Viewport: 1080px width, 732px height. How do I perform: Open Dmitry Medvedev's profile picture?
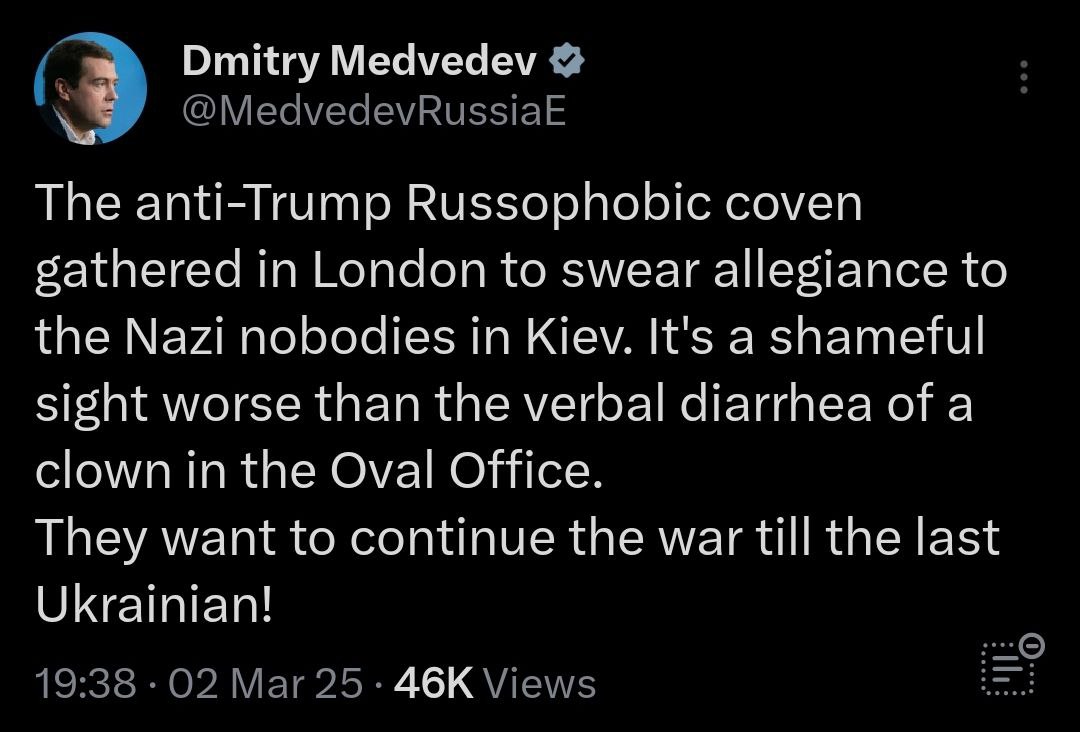[x=90, y=88]
